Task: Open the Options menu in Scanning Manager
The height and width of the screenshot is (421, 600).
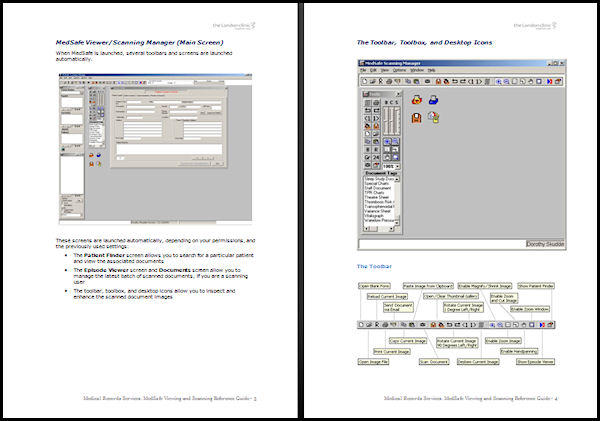Action: tap(399, 70)
